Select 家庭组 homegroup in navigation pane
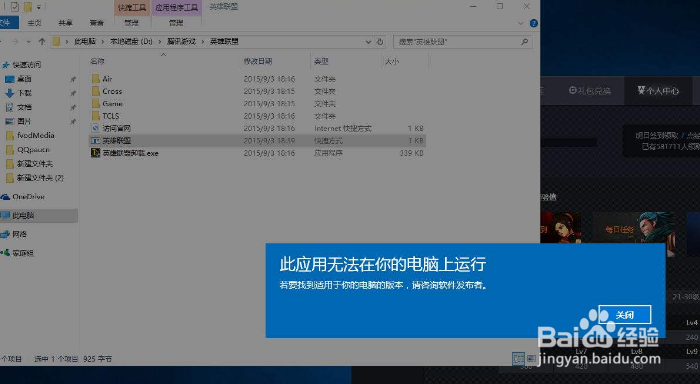Image resolution: width=700 pixels, height=384 pixels. pos(18,253)
